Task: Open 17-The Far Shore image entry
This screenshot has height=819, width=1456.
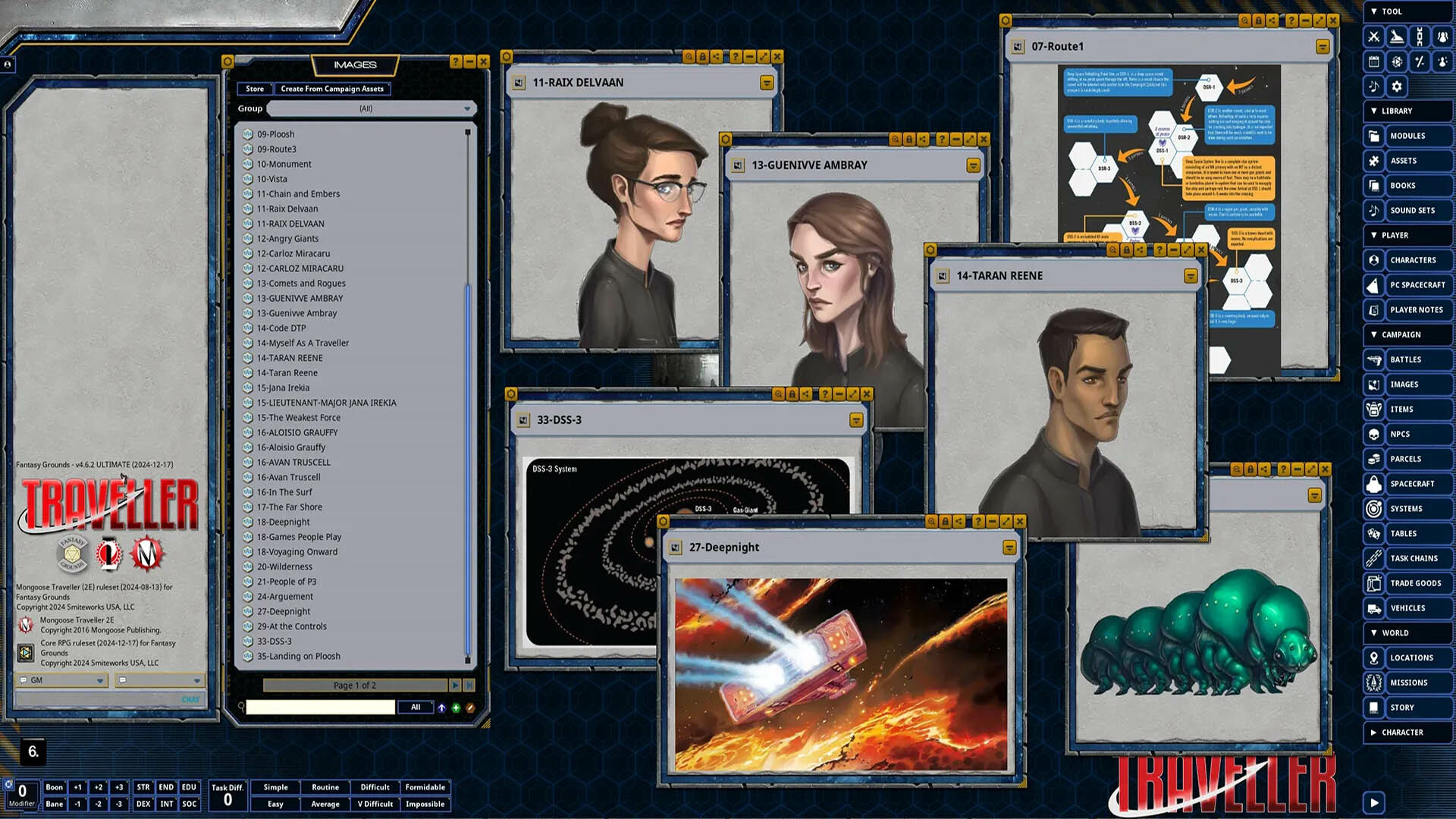Action: pyautogui.click(x=289, y=507)
